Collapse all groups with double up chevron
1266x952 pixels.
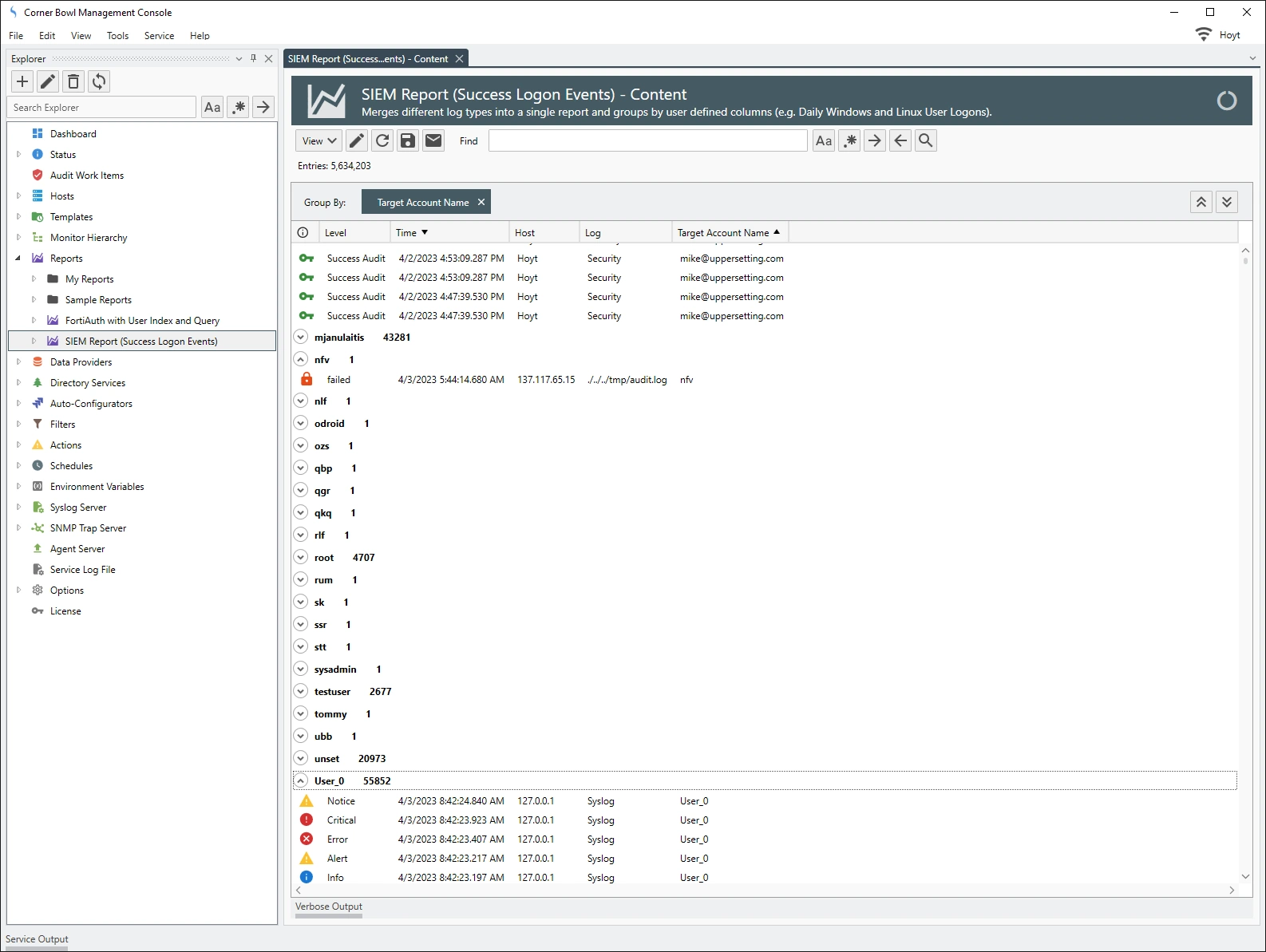click(1201, 202)
